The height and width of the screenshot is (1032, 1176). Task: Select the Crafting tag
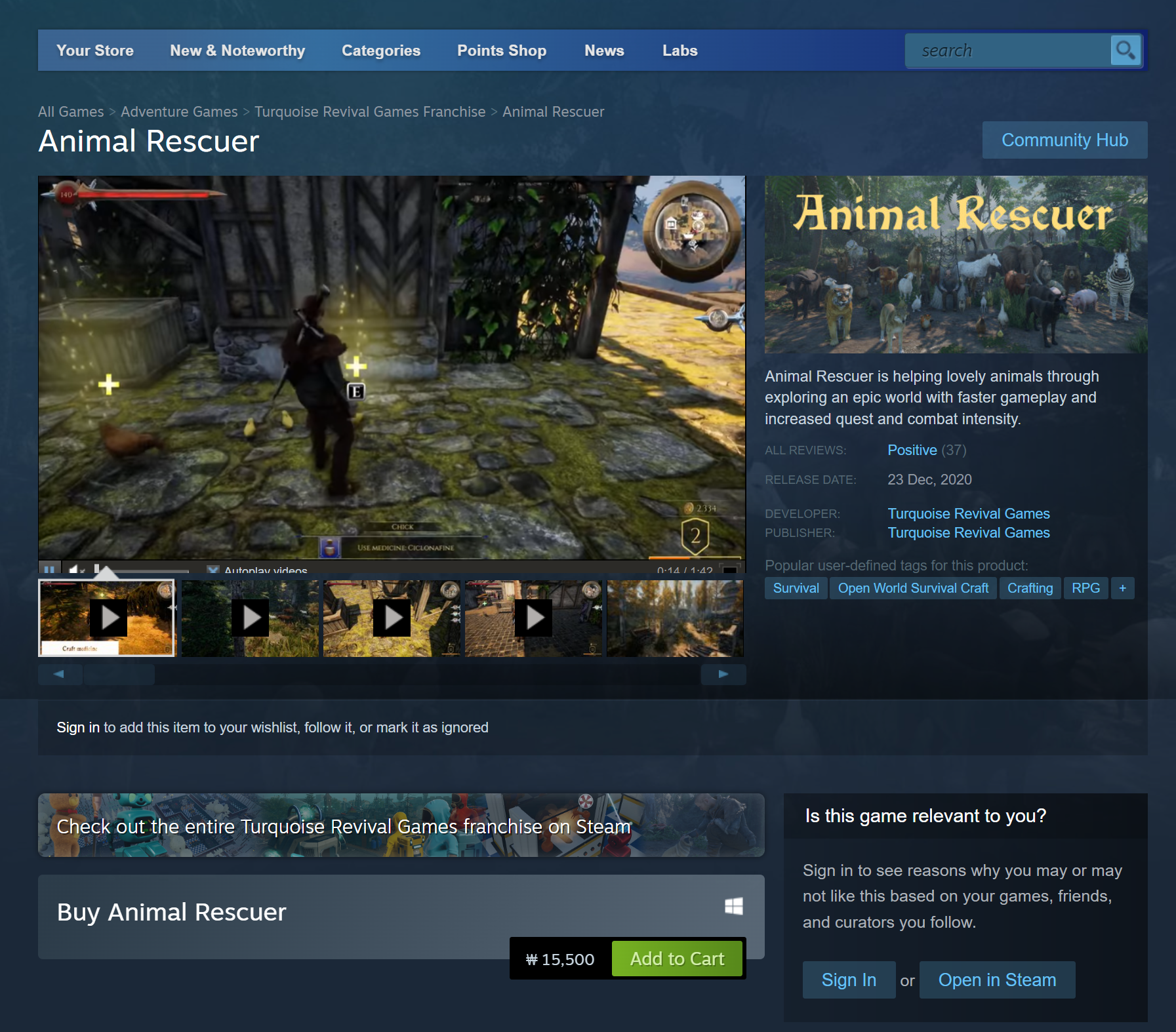tap(1030, 588)
